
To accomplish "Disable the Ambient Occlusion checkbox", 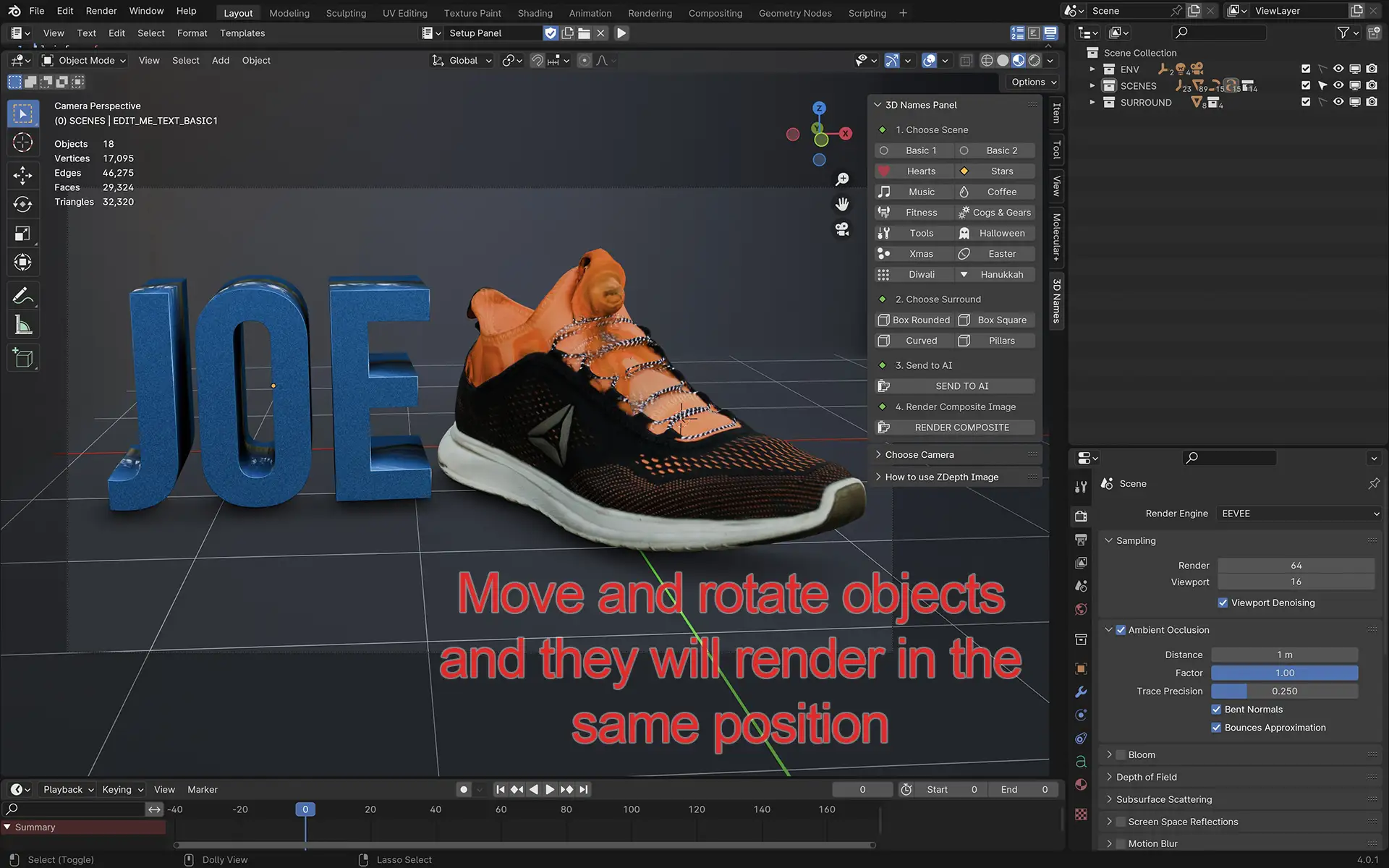I will (1121, 630).
